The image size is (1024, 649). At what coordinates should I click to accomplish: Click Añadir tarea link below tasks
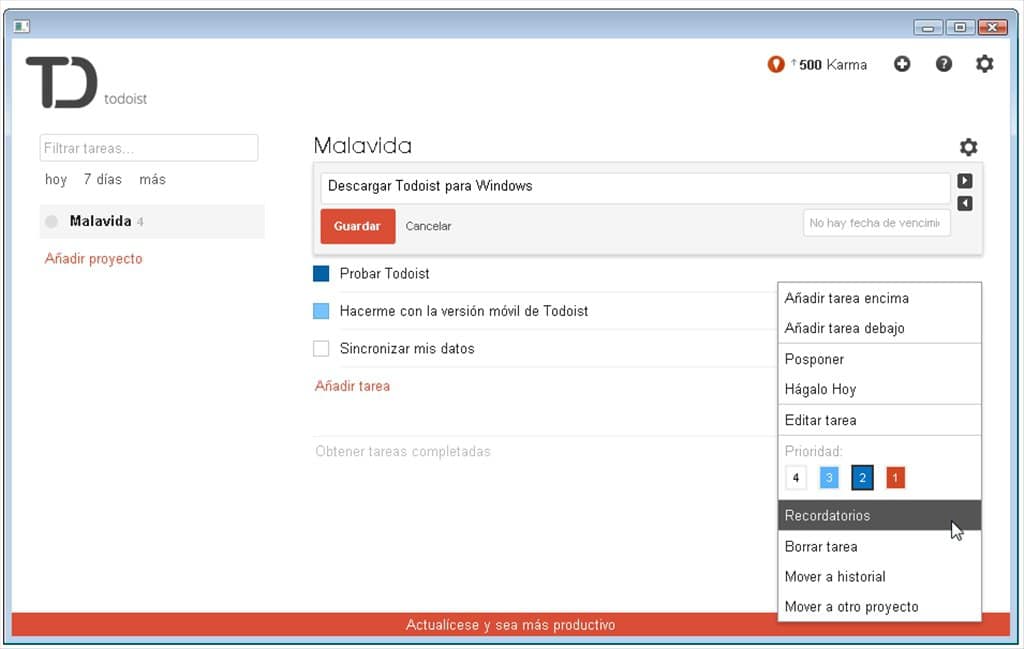352,387
